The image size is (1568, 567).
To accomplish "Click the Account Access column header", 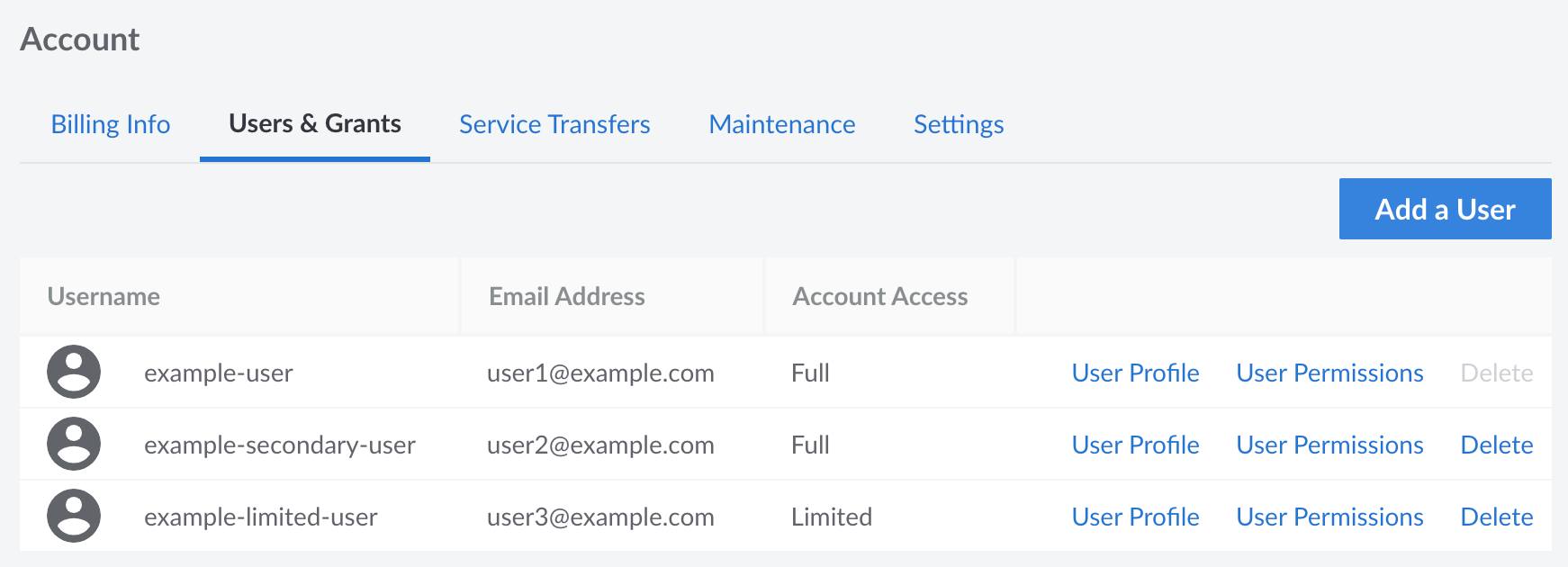I will 879,296.
